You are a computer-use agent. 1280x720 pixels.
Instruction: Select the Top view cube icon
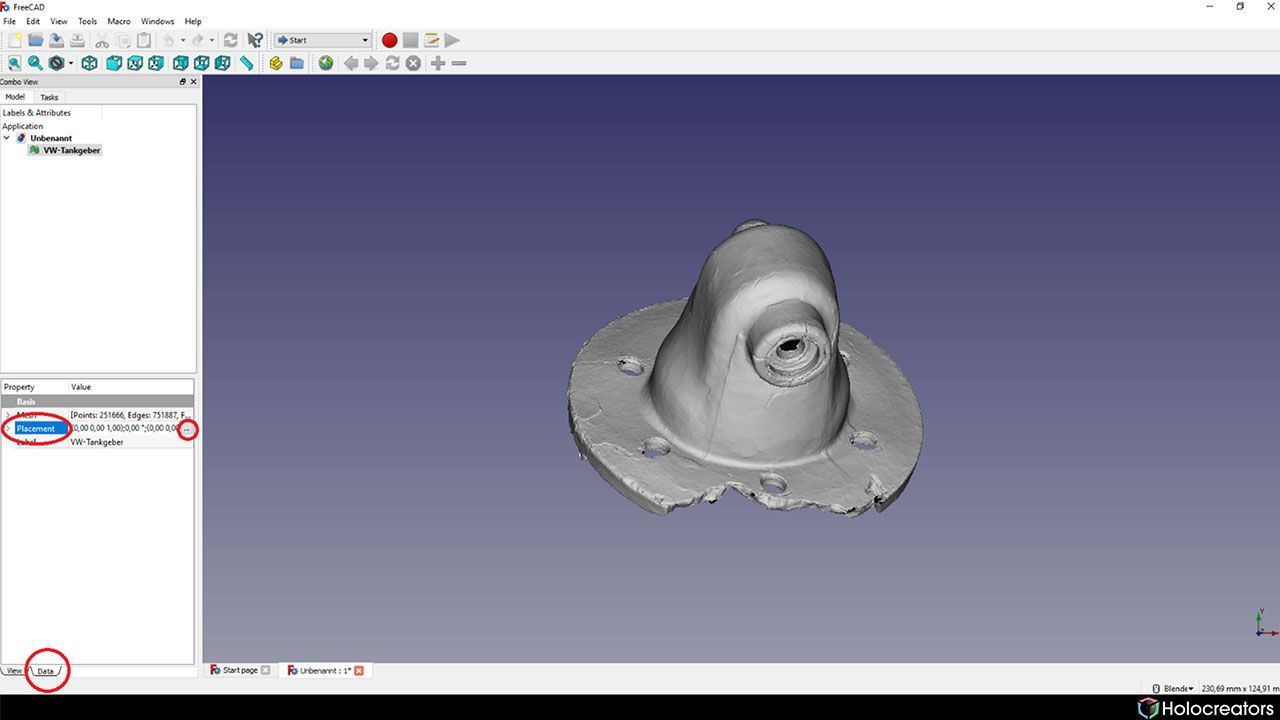pos(133,63)
